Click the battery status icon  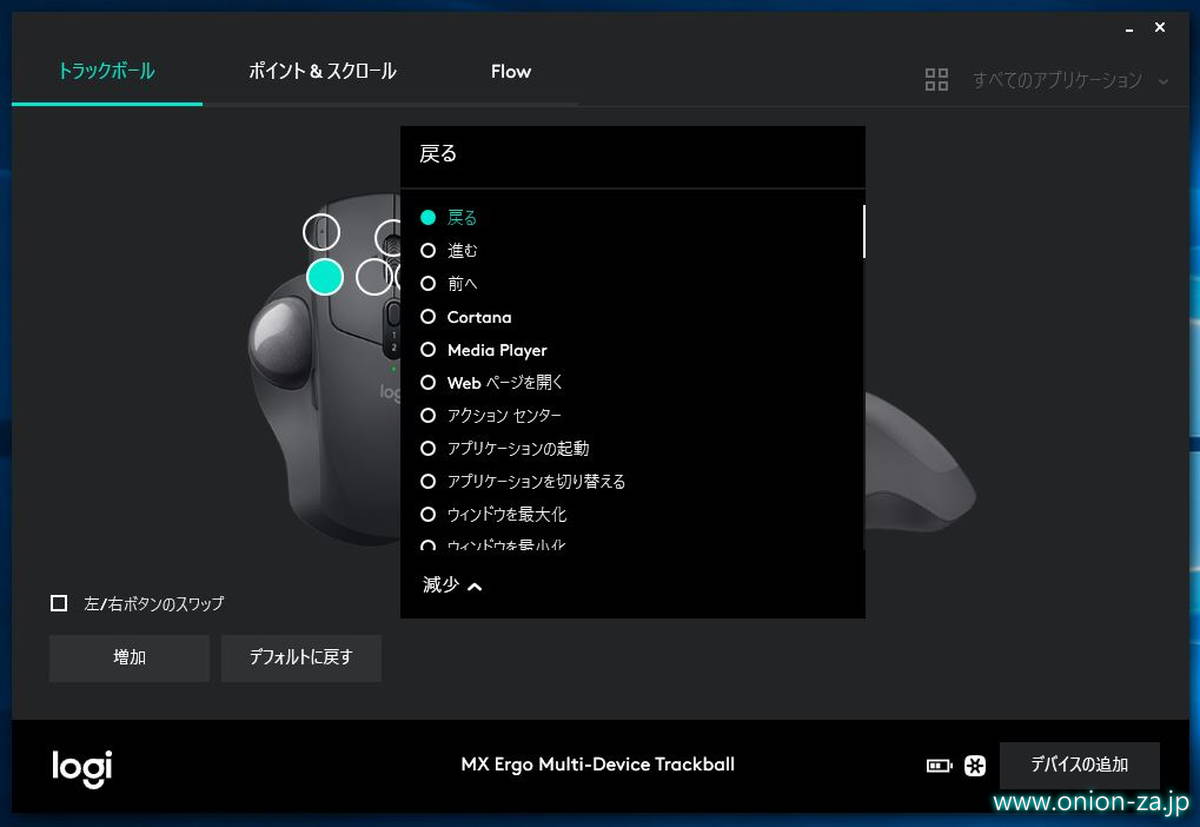(x=939, y=766)
